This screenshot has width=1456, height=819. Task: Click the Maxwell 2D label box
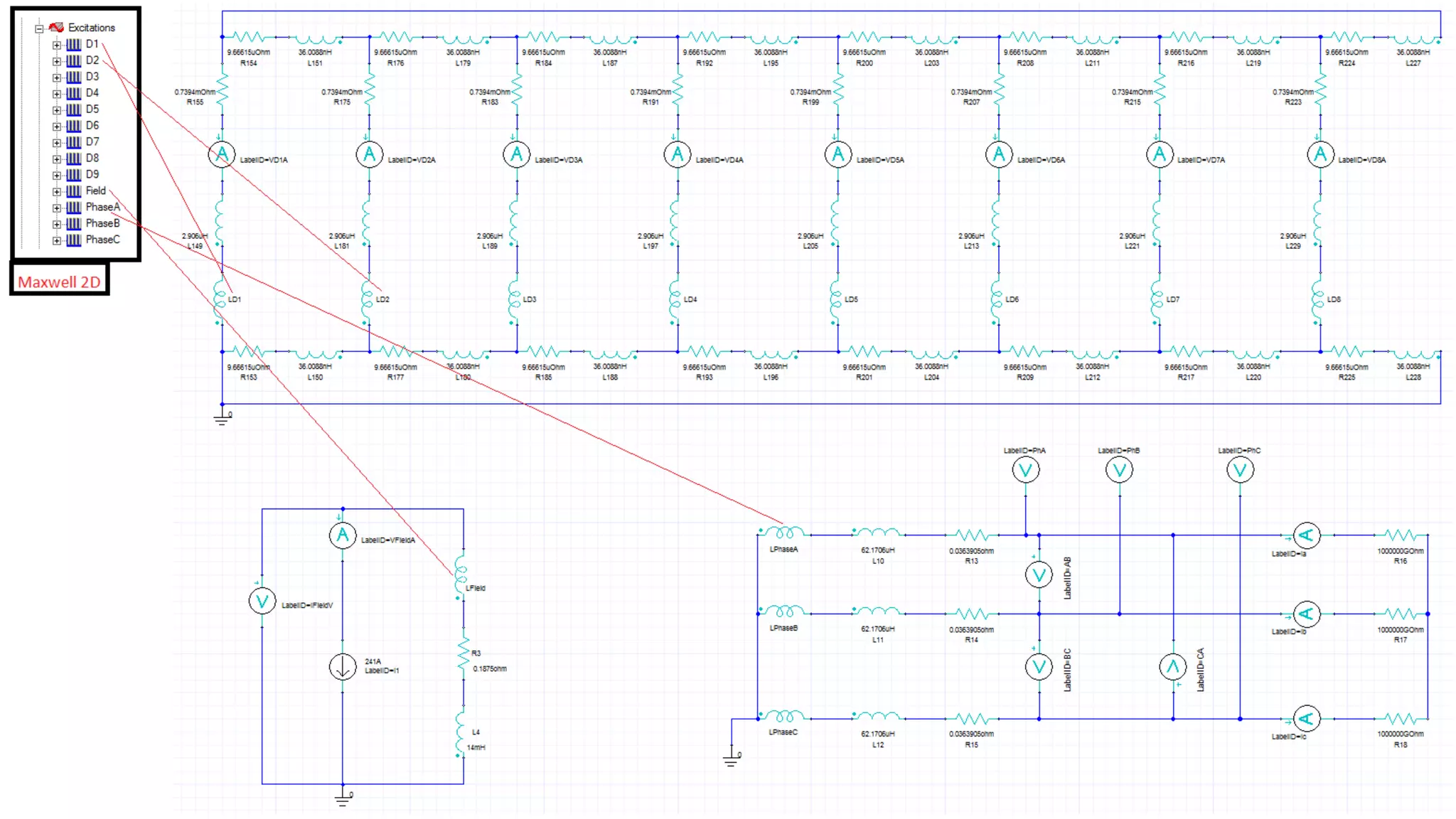click(59, 282)
